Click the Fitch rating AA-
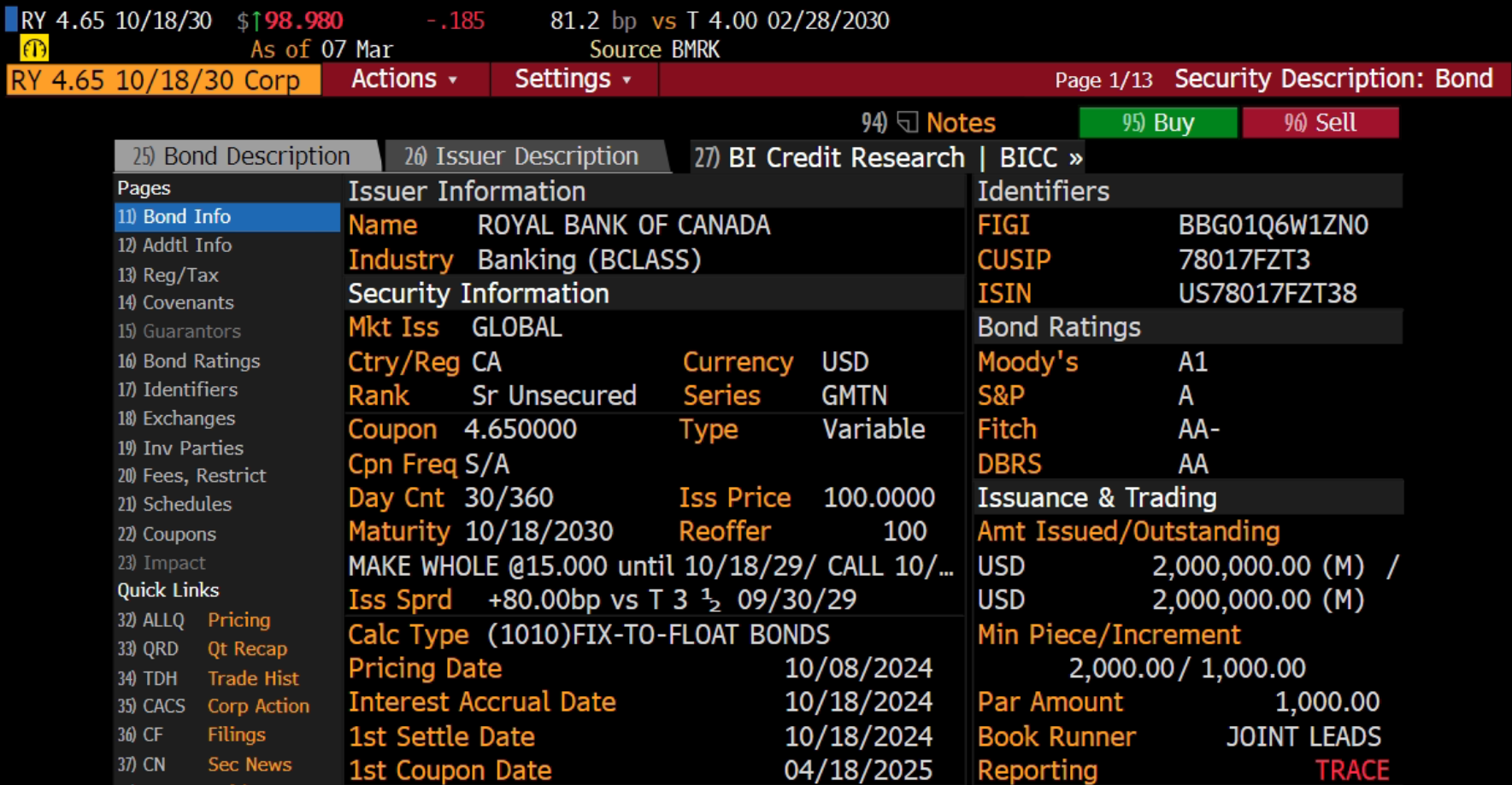Screen dimensions: 1512x785 point(1199,430)
